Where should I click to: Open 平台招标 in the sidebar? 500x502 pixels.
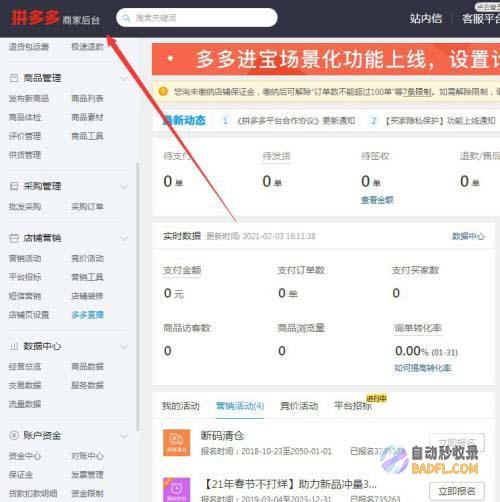(25, 277)
